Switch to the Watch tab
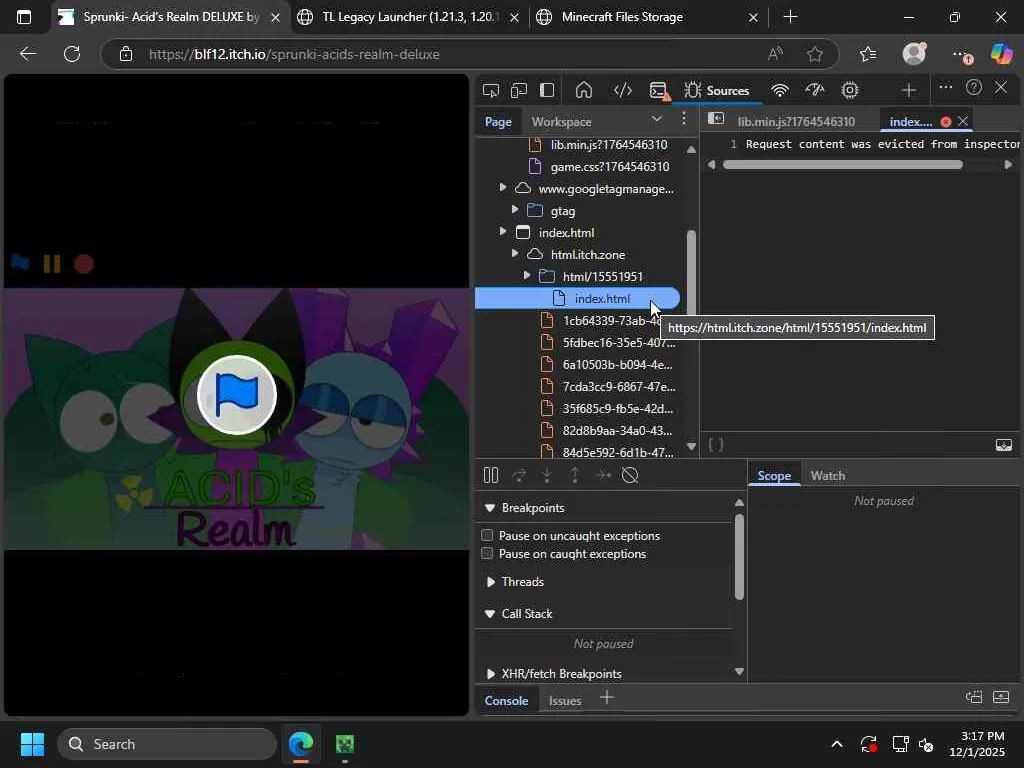The height and width of the screenshot is (768, 1024). tap(828, 475)
